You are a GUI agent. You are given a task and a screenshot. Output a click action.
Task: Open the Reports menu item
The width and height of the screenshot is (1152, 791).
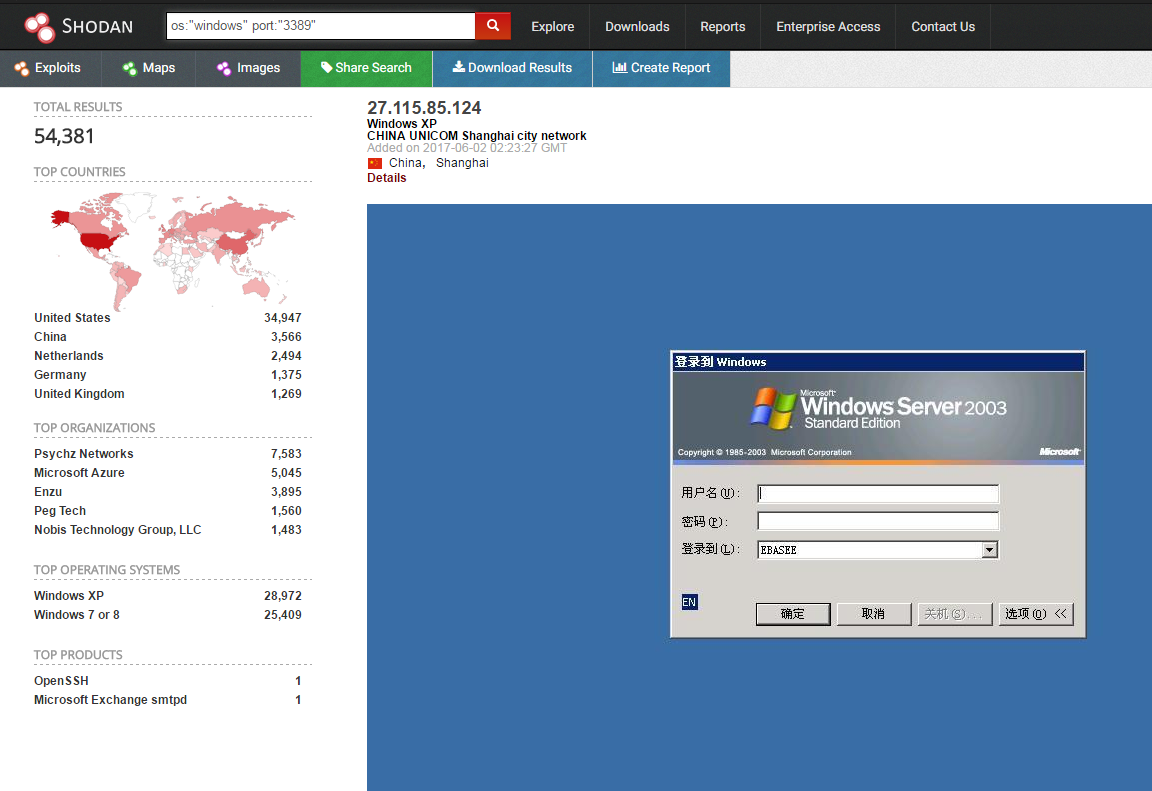click(722, 26)
